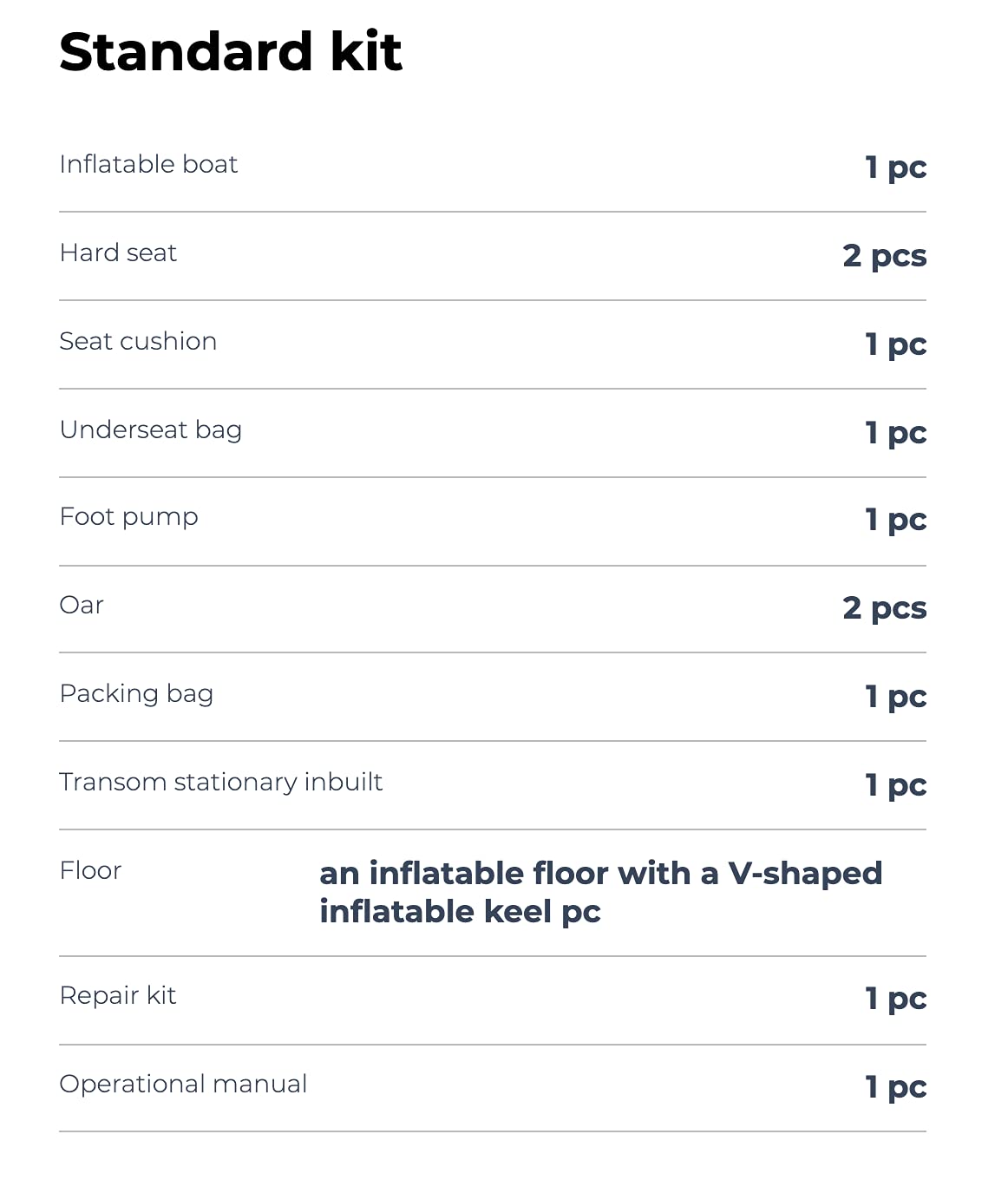Image resolution: width=1008 pixels, height=1180 pixels.
Task: Click the 1 pc value for Underseat bag
Action: 896,433
